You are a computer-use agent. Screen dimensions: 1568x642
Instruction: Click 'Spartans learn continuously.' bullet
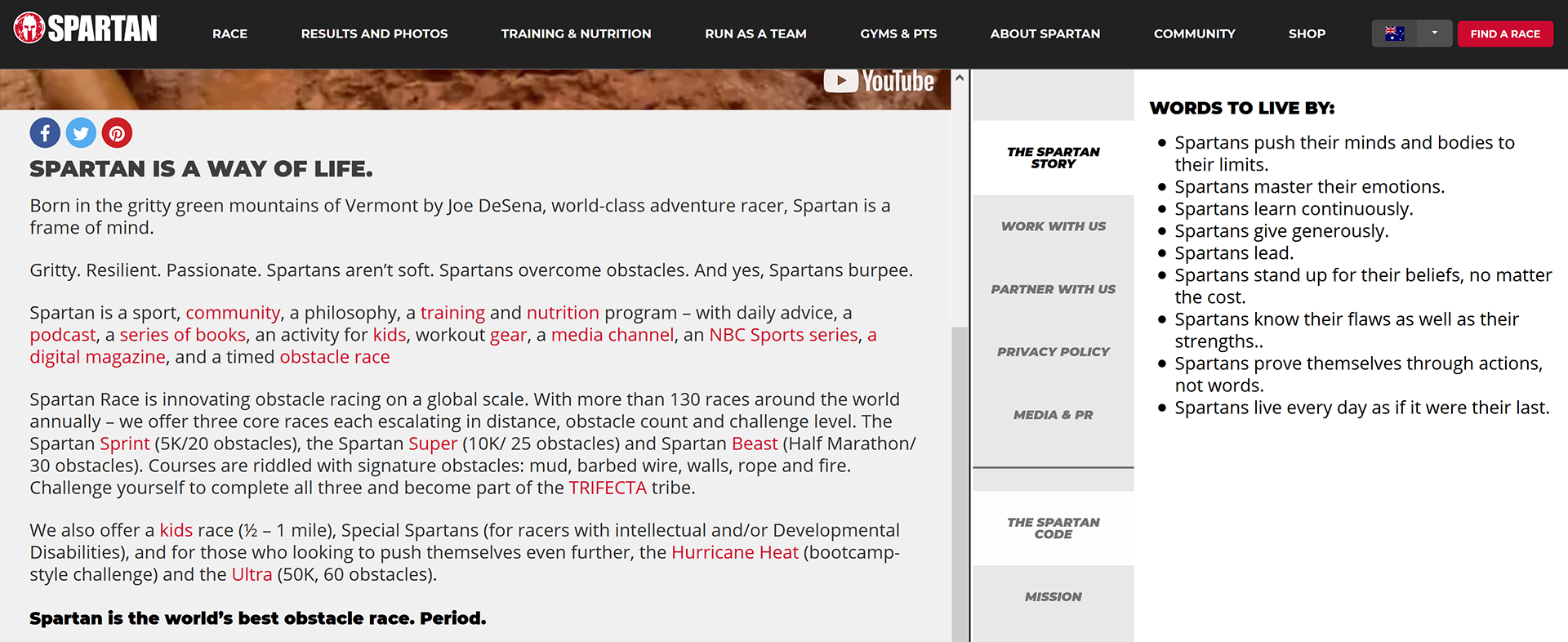tap(1294, 209)
